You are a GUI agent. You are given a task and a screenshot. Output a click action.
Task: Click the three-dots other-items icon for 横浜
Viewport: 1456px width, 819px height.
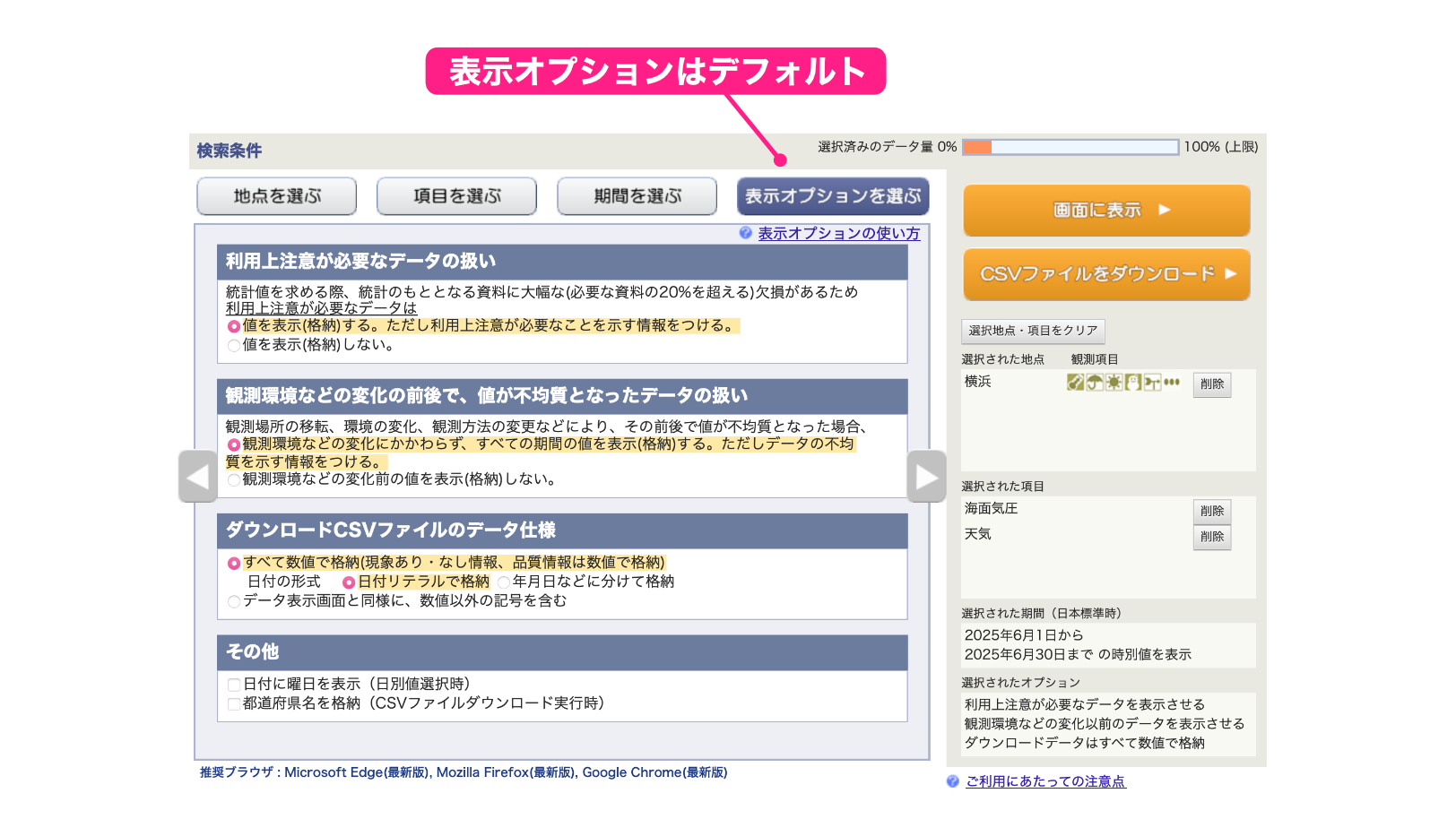1172,382
